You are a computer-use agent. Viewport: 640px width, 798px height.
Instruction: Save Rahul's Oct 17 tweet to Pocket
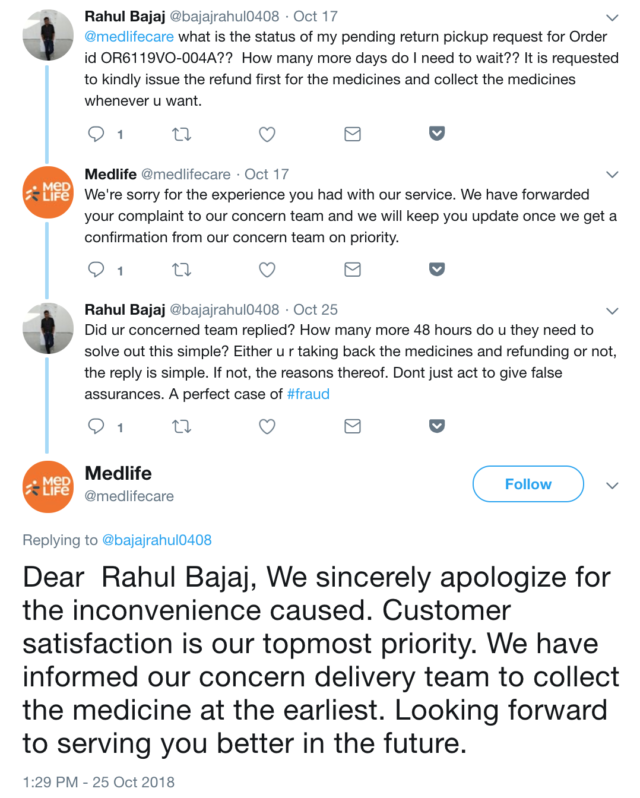437,133
